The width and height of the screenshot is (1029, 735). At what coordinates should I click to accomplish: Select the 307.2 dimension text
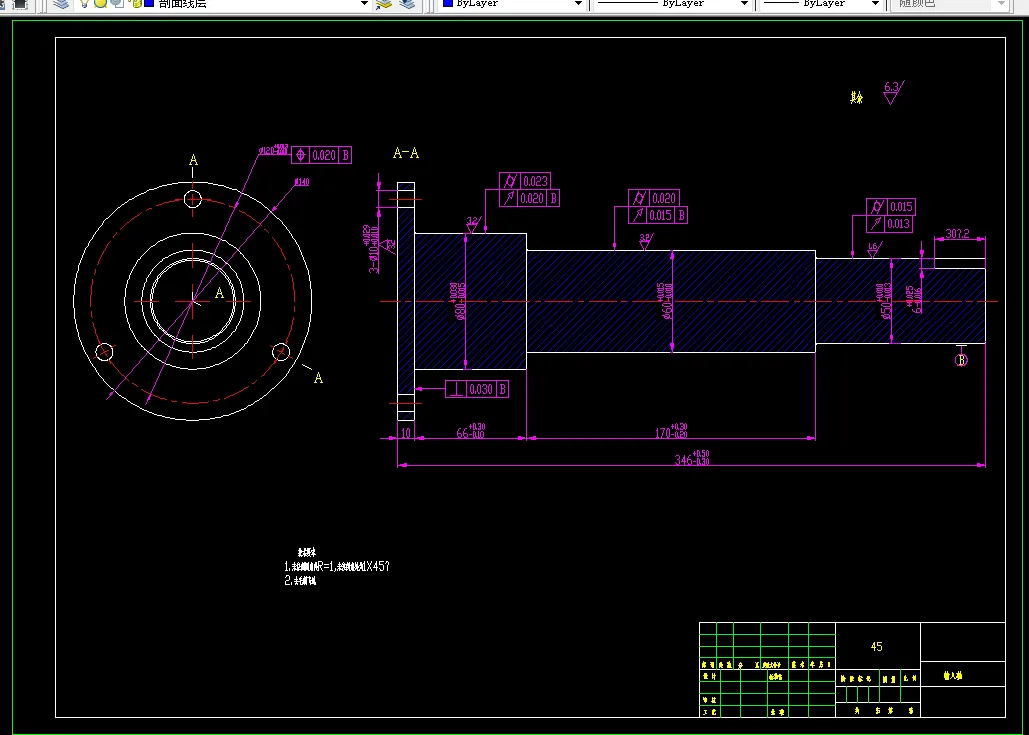[x=957, y=234]
